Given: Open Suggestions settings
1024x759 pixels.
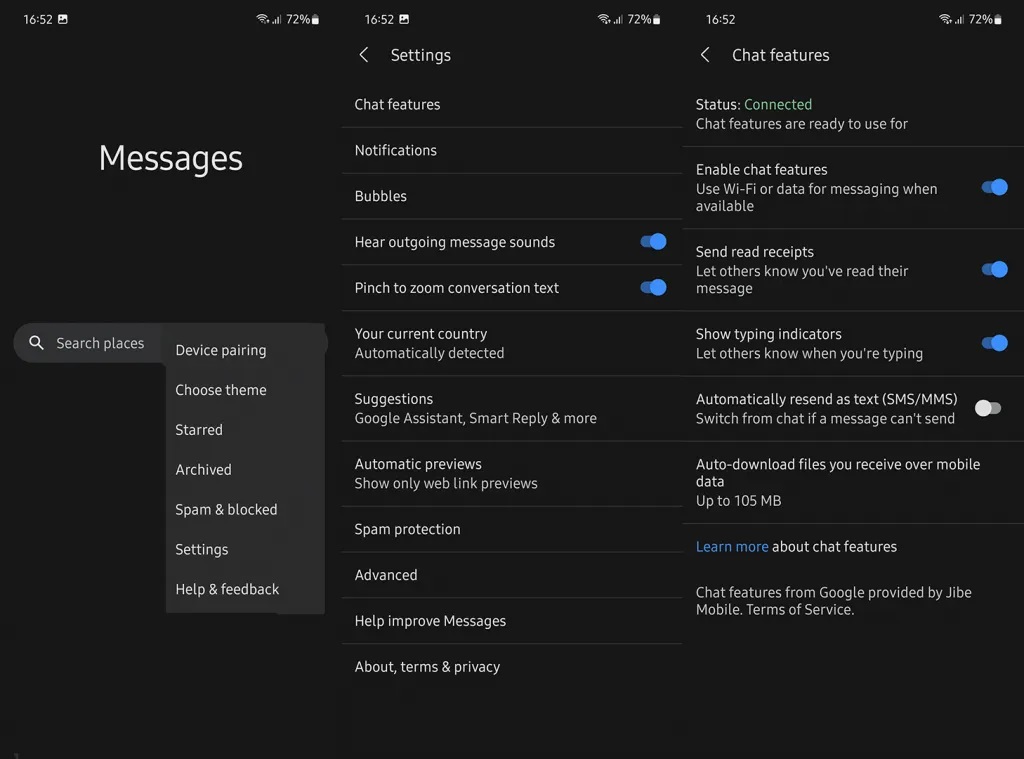Looking at the screenshot, I should [511, 408].
